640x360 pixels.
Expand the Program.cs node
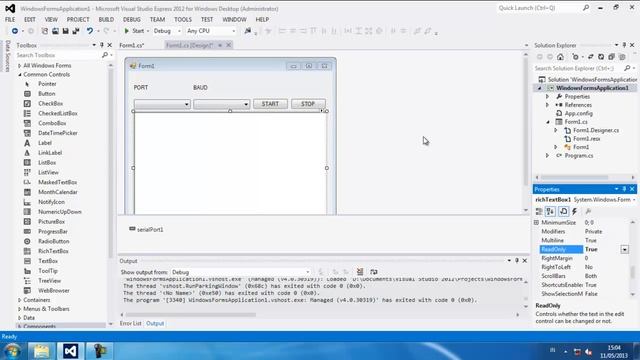(x=548, y=156)
